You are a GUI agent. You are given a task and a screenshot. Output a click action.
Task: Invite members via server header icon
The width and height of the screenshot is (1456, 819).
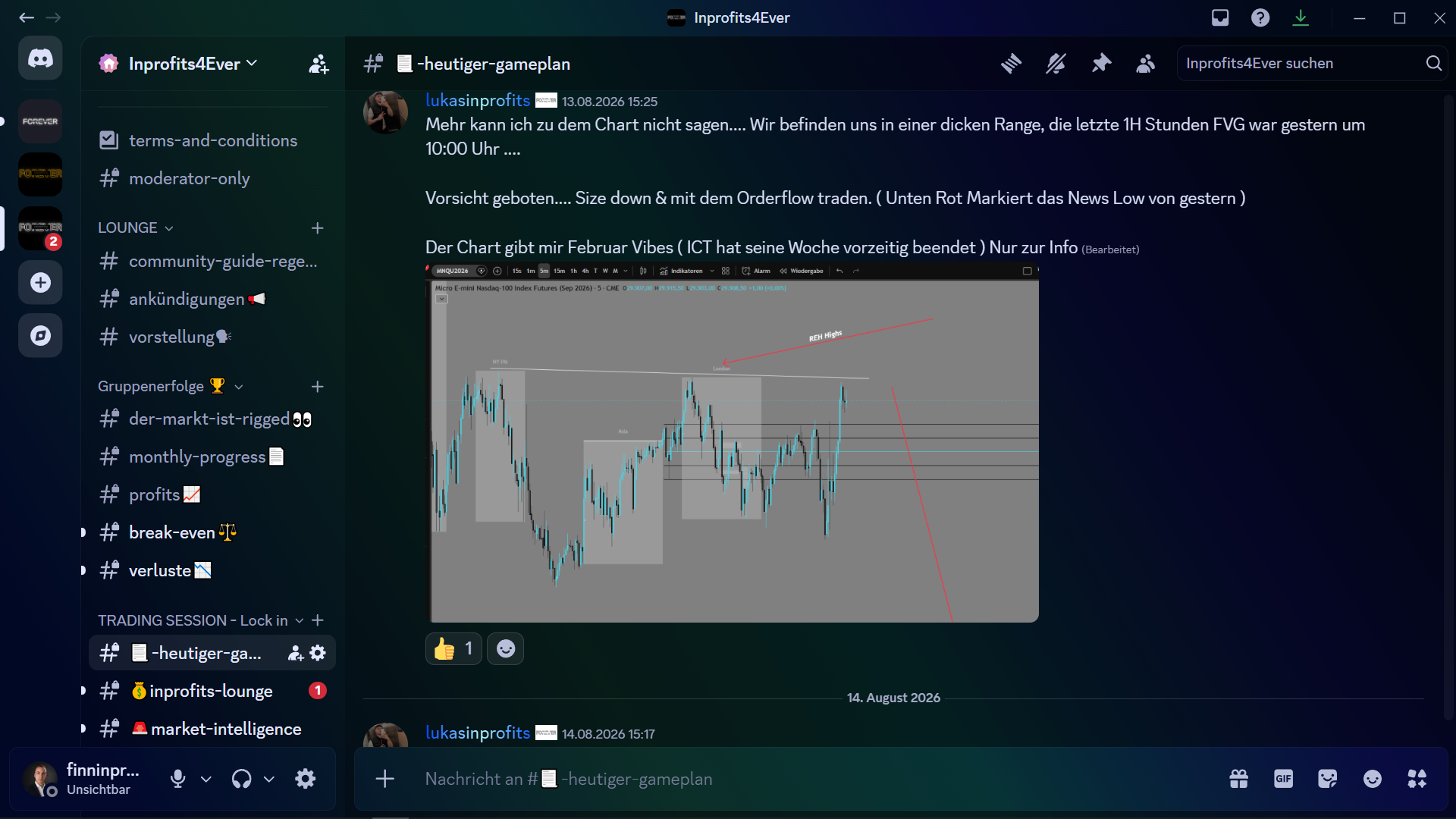click(318, 64)
